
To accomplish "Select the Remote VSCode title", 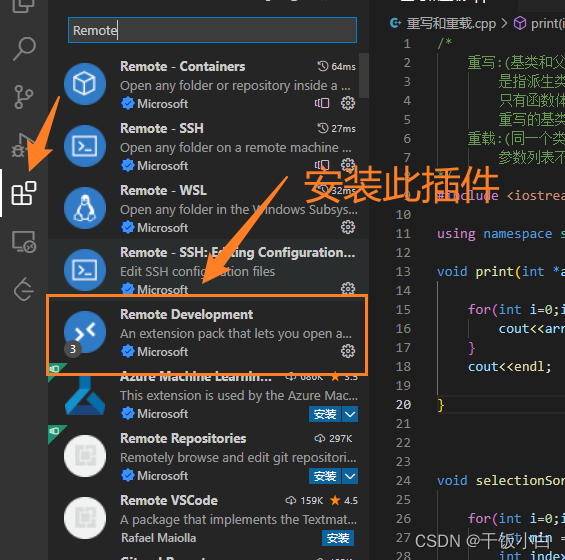I will coord(169,500).
